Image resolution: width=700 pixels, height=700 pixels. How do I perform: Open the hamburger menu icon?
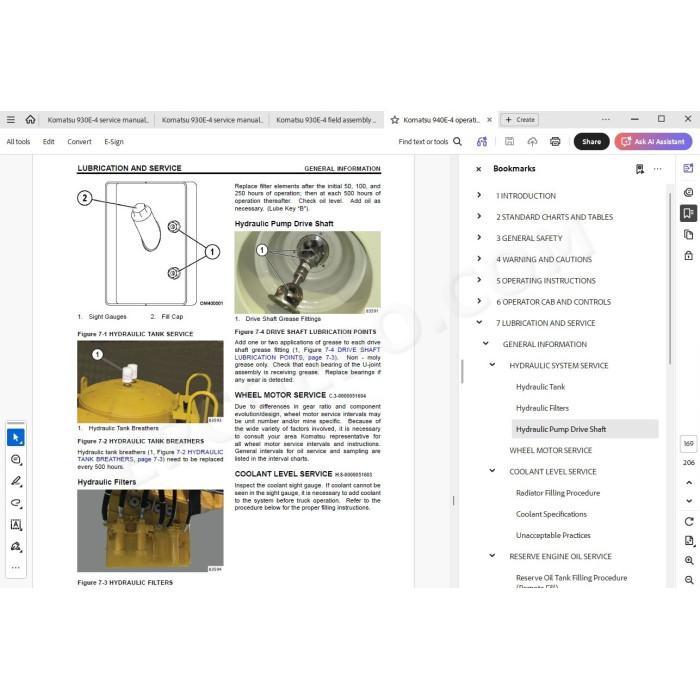tap(11, 120)
